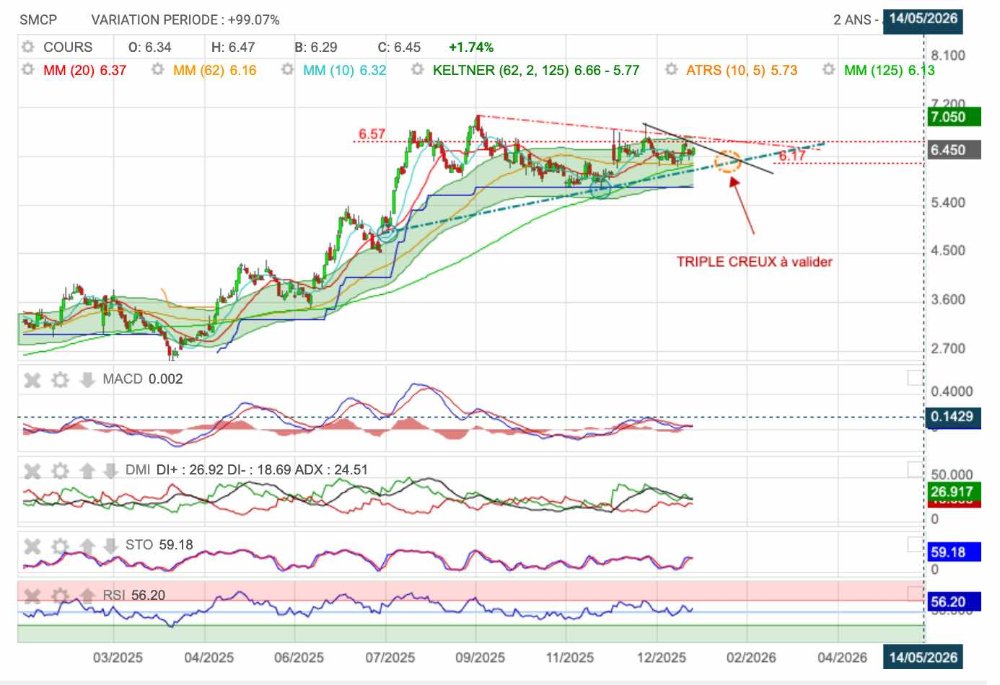
Task: Move STO panel up with arrow
Action: click(x=87, y=546)
